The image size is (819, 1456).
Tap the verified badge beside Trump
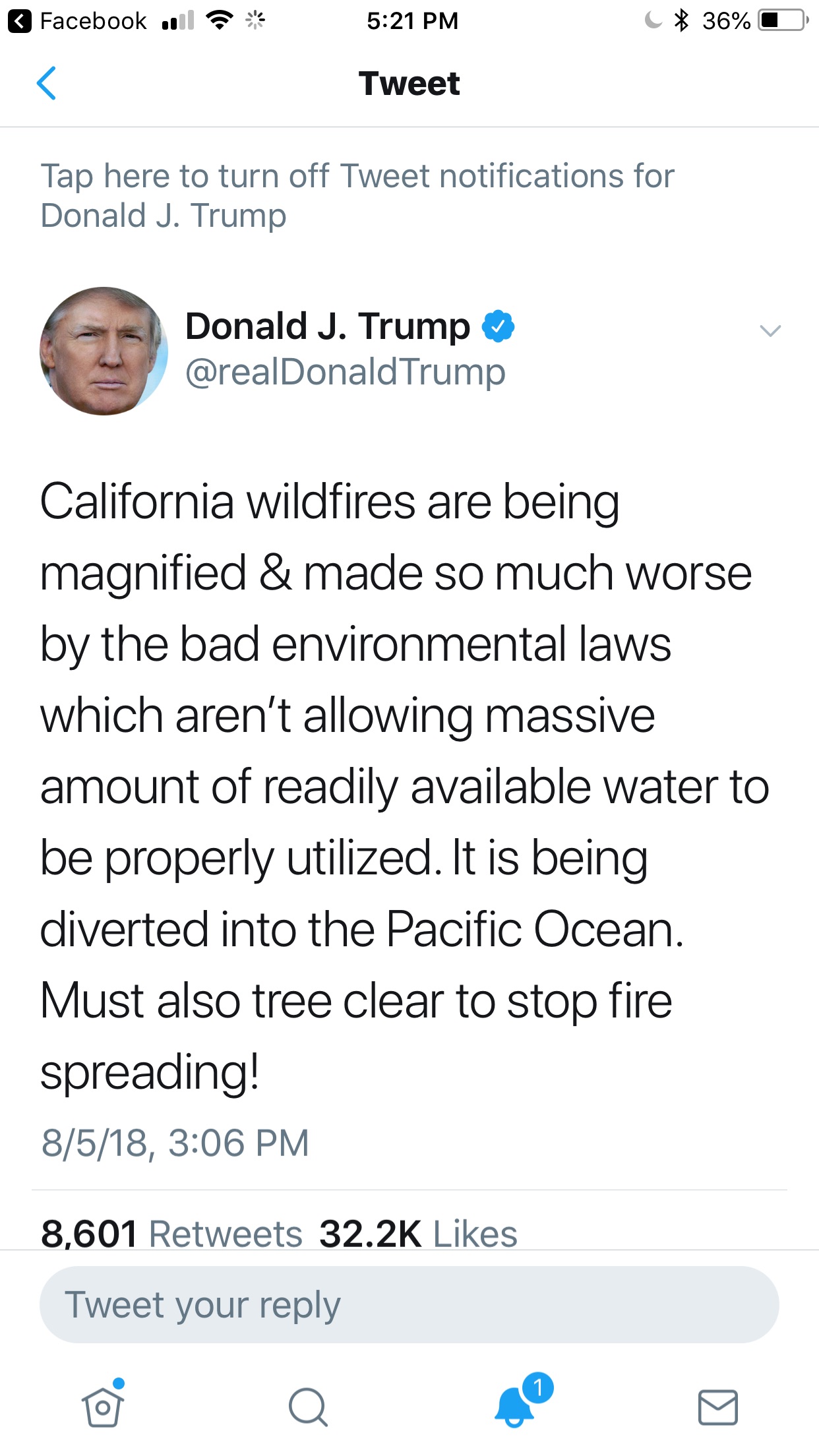499,326
